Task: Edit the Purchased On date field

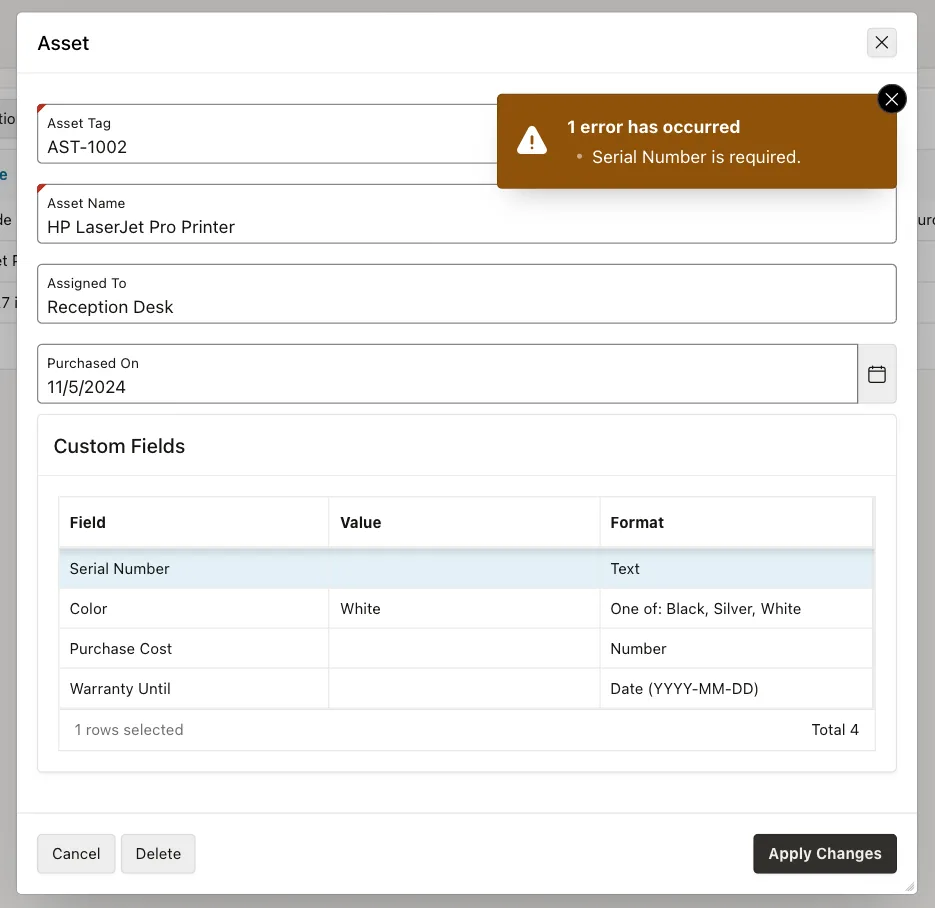Action: 447,374
